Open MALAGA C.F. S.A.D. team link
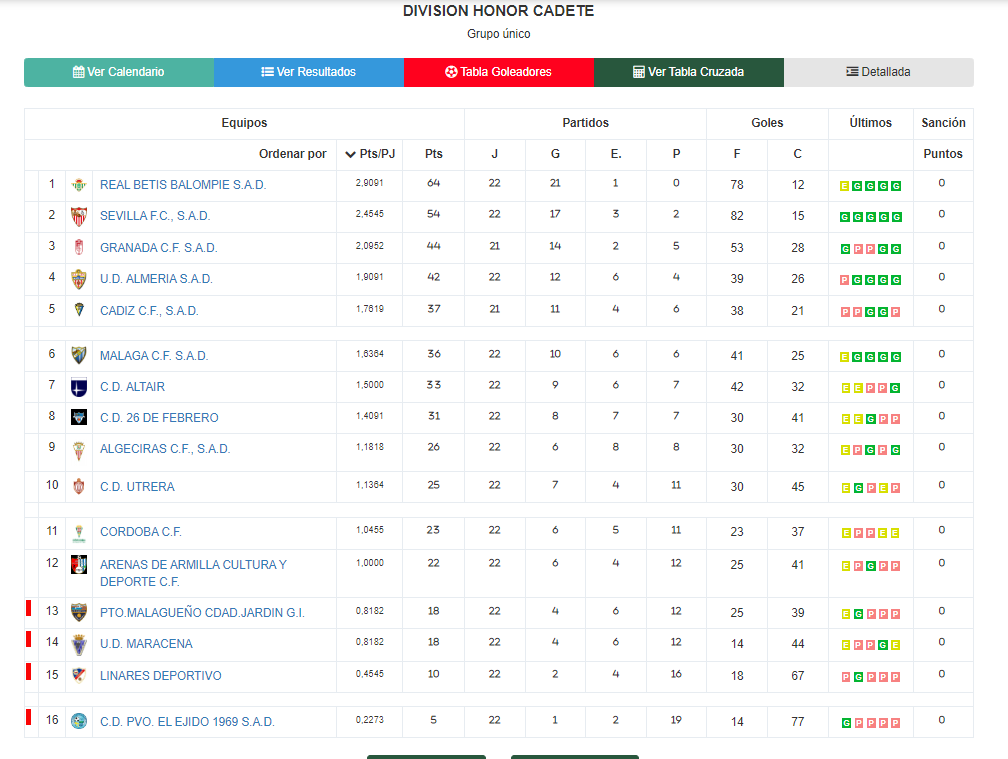The height and width of the screenshot is (759, 1008). click(x=154, y=356)
